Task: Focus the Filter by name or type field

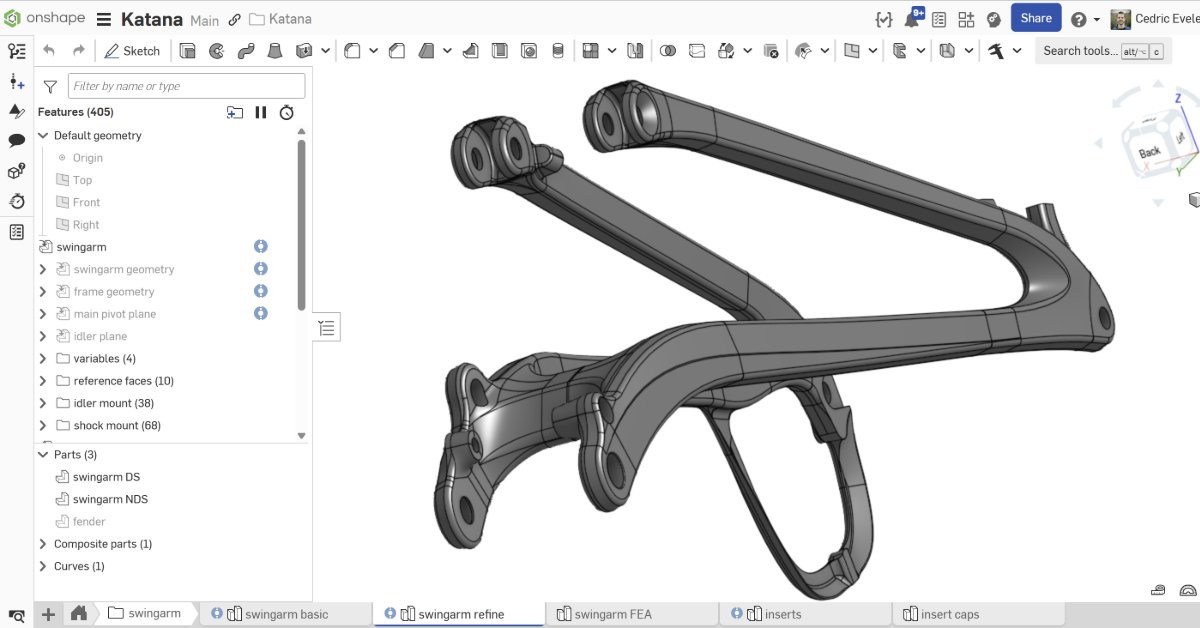Action: pos(186,86)
